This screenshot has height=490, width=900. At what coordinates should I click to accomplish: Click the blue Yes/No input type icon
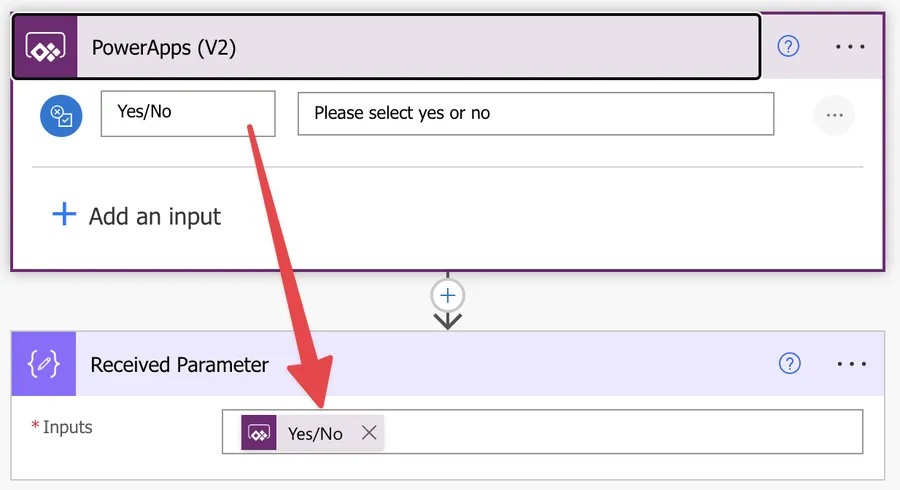click(61, 115)
